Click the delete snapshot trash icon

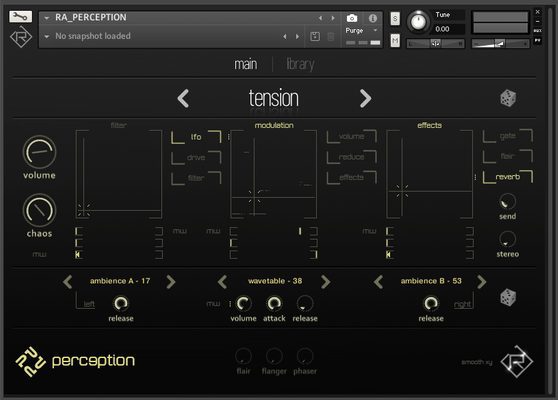click(331, 36)
